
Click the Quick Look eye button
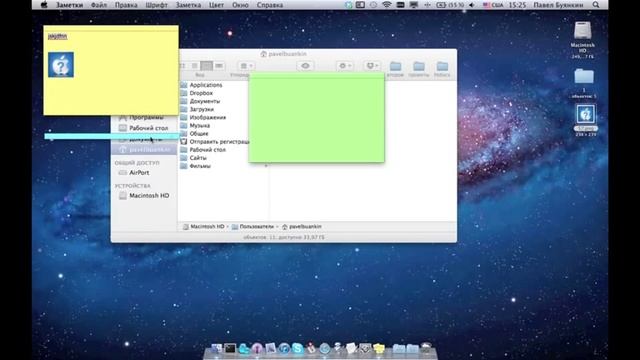(305, 66)
